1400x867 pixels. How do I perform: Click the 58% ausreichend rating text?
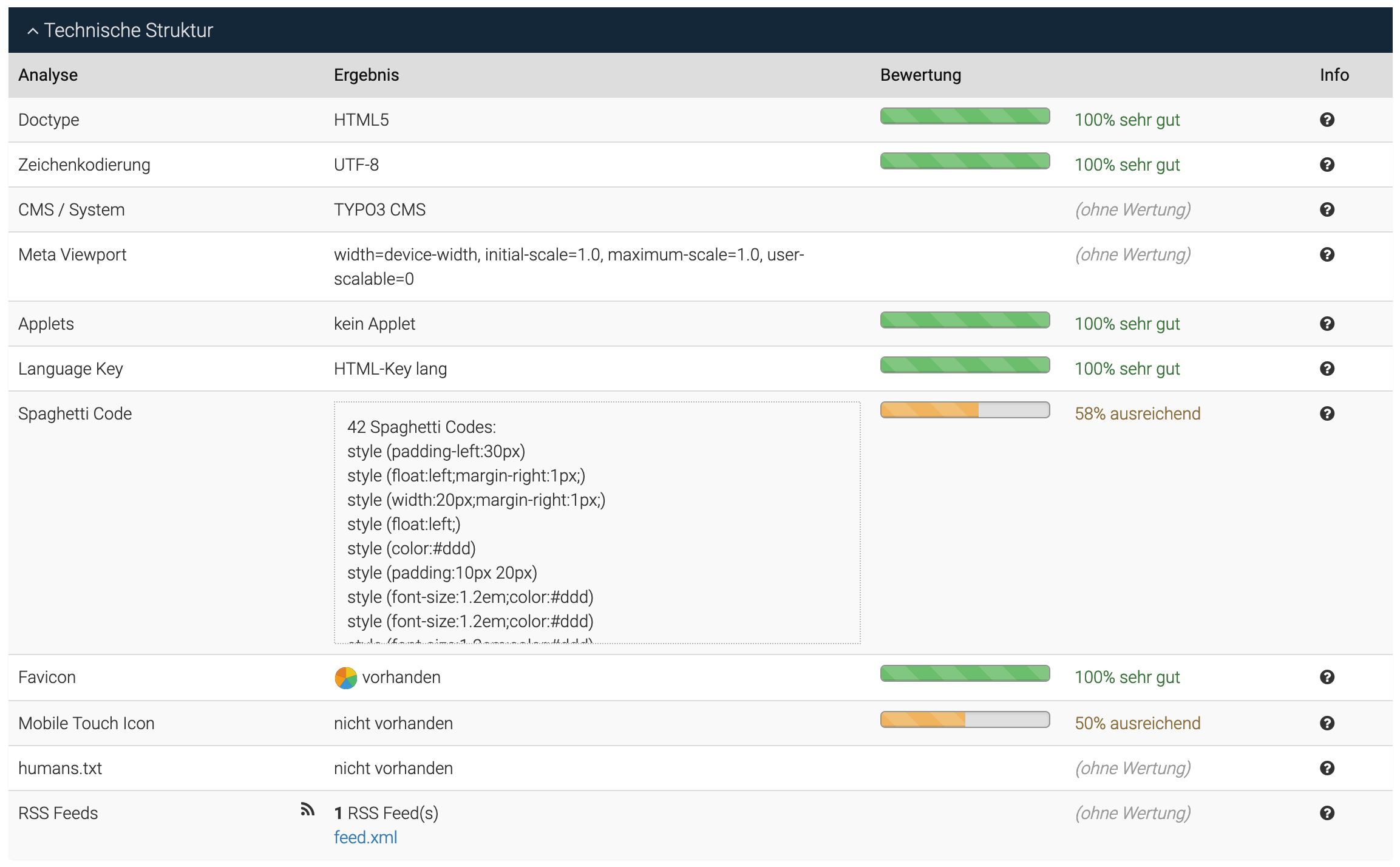[1138, 413]
